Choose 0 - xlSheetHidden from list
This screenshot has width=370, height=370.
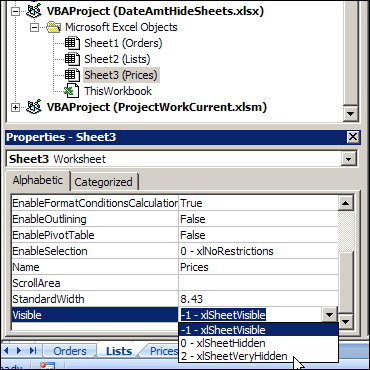point(259,343)
